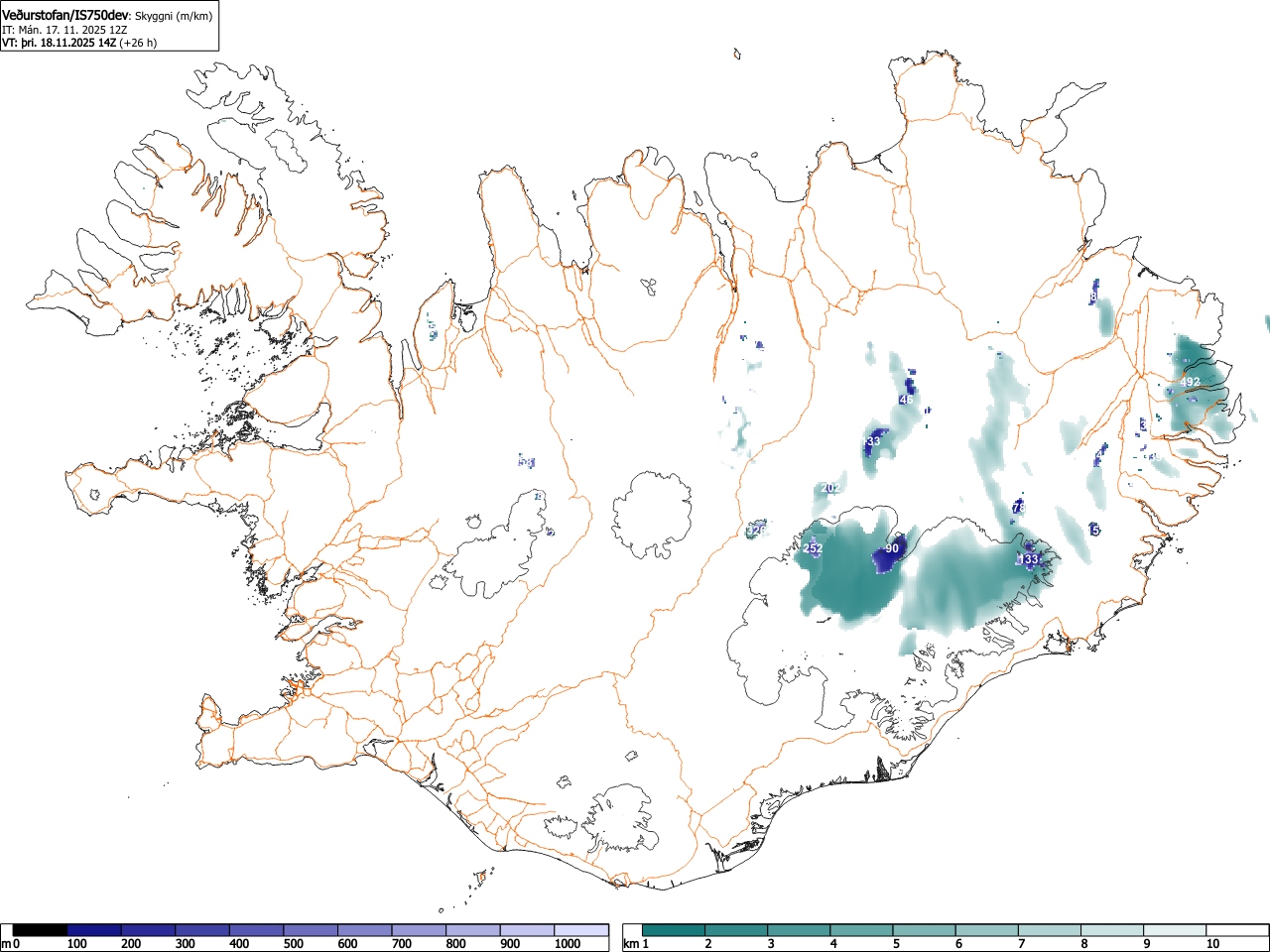
Task: Click the 'm' unit label of the legend
Action: pyautogui.click(x=6, y=944)
